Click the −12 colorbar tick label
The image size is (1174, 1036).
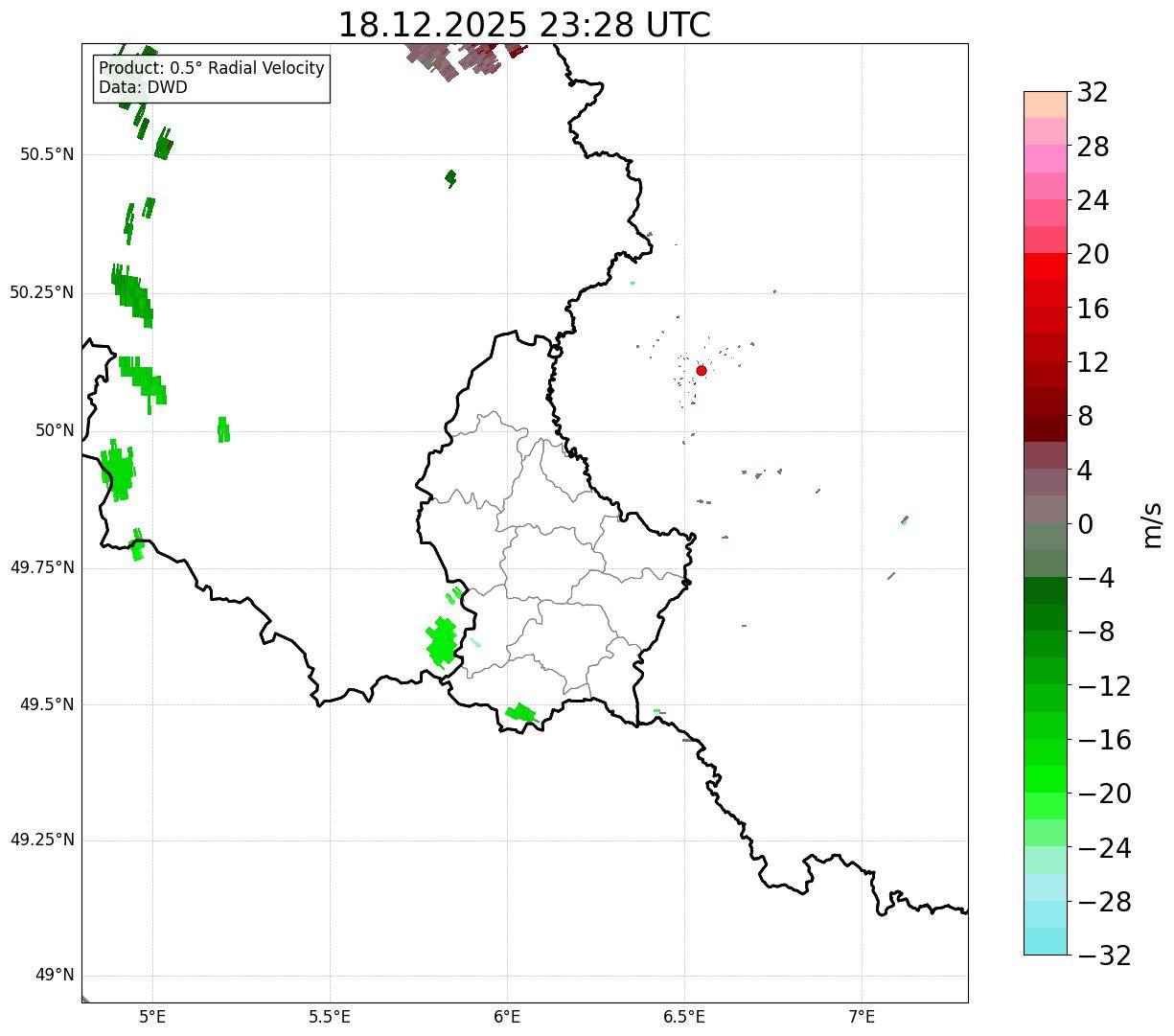pos(1104,686)
